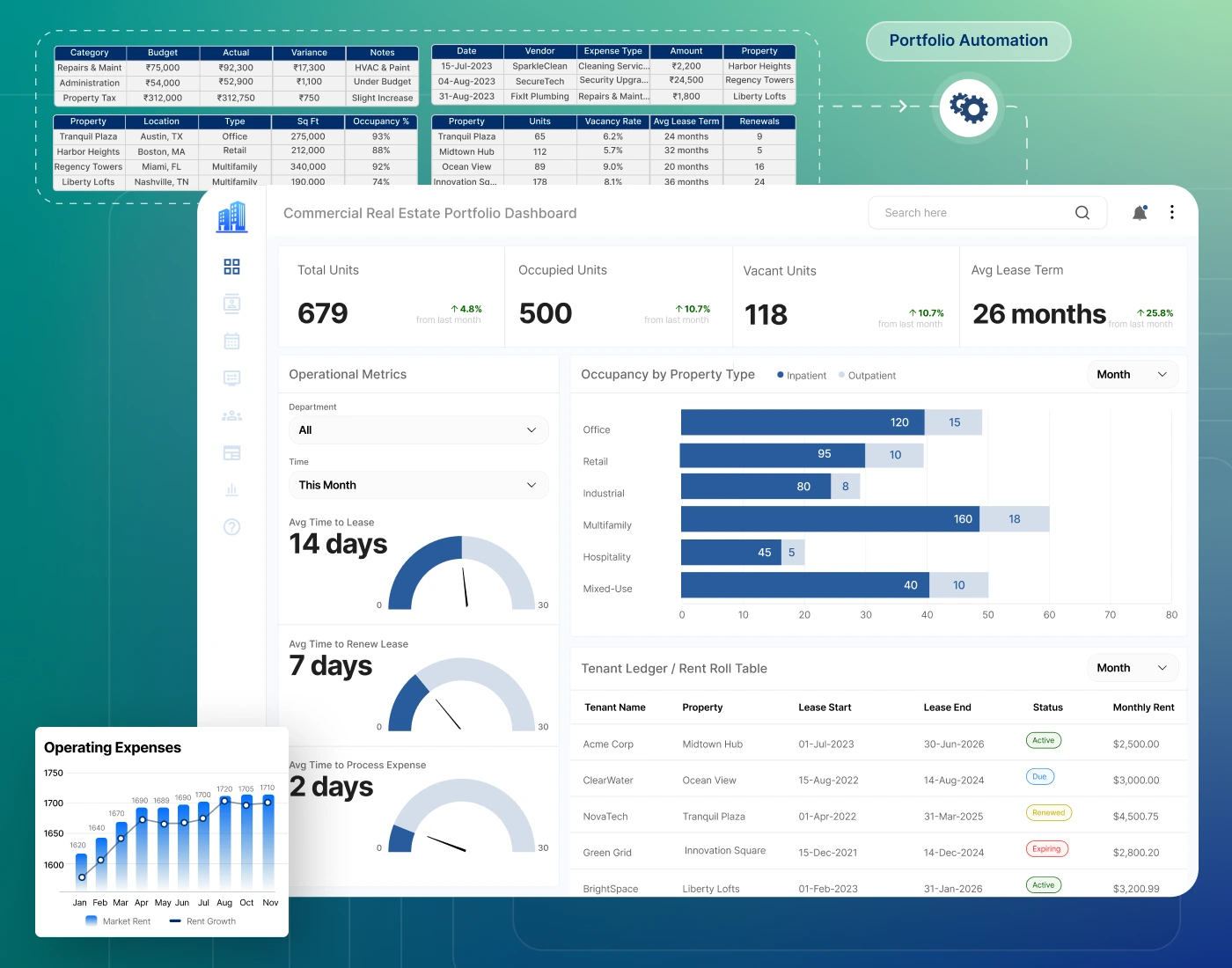The width and height of the screenshot is (1232, 968).
Task: Select the Office bar showing 120
Action: pyautogui.click(x=803, y=422)
